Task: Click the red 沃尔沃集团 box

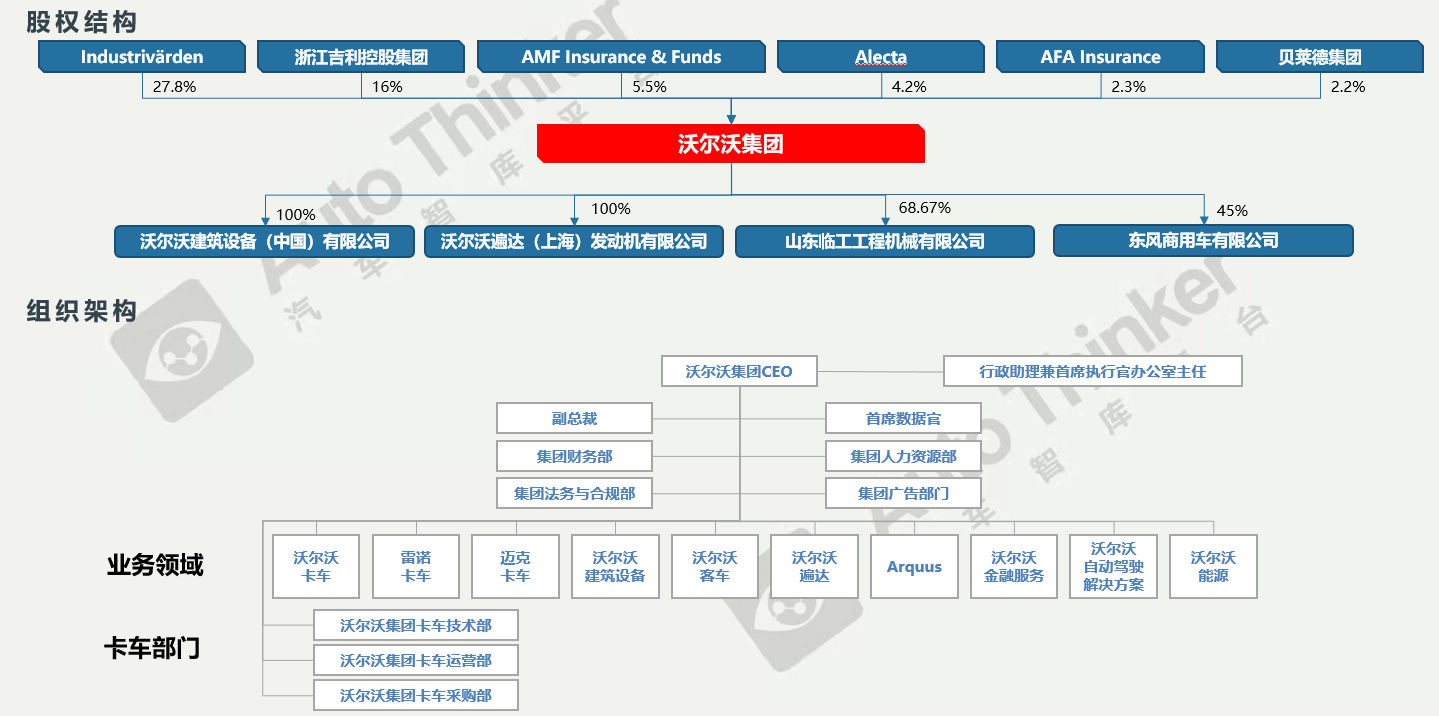Action: tap(731, 143)
